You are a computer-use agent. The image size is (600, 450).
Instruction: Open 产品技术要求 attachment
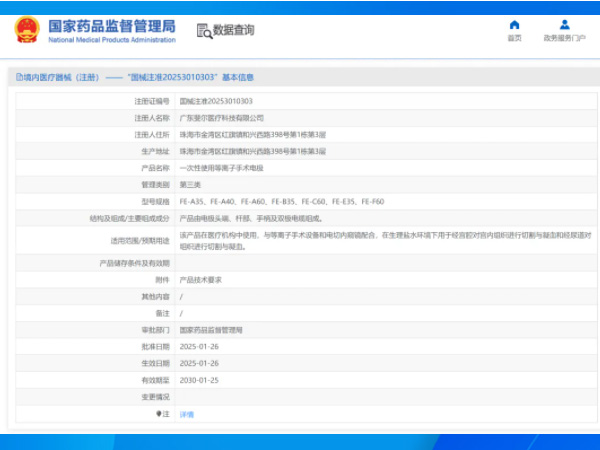201,280
